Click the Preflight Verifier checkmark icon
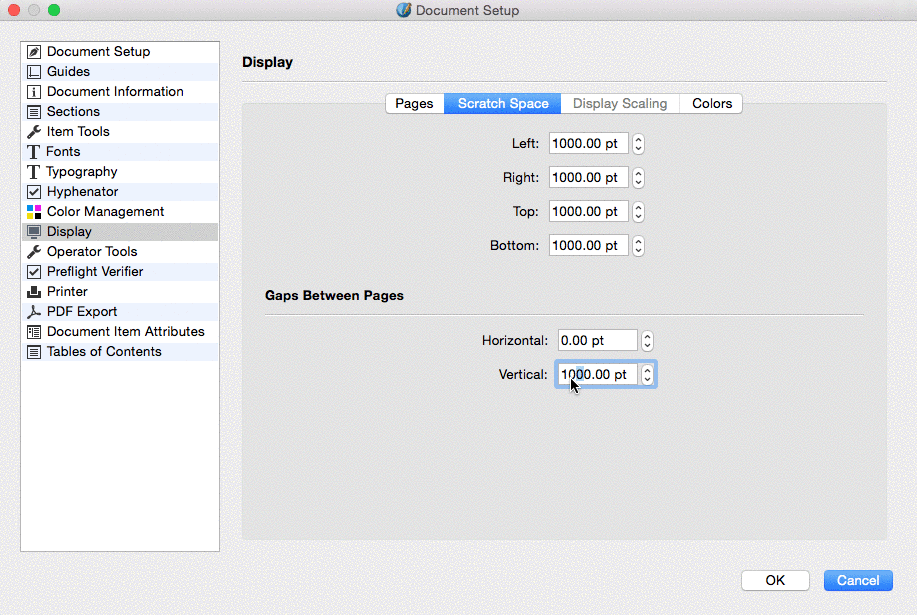This screenshot has width=917, height=615. 34,272
